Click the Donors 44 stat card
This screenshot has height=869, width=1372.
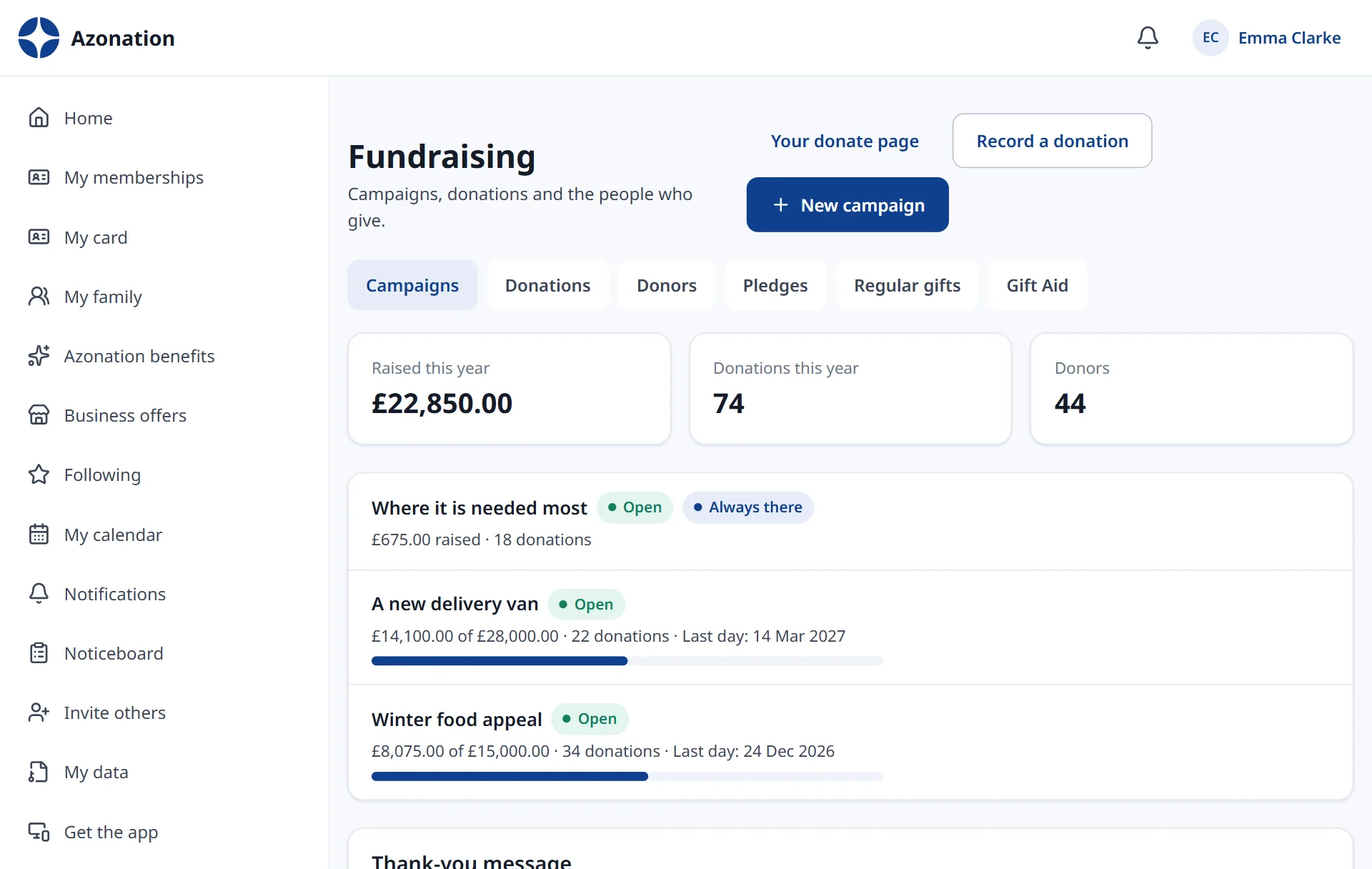pyautogui.click(x=1192, y=389)
